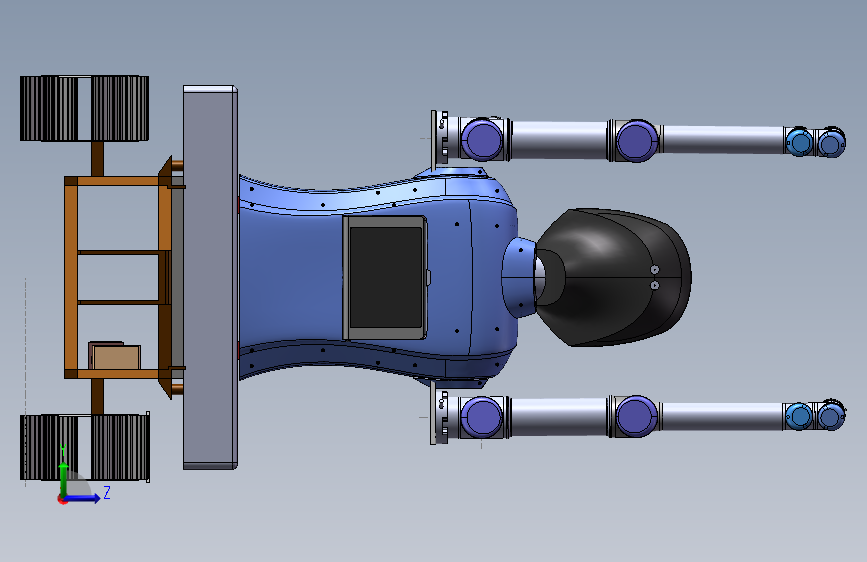Select the dark tablet screen on the torso
Image resolution: width=867 pixels, height=562 pixels.
click(386, 278)
